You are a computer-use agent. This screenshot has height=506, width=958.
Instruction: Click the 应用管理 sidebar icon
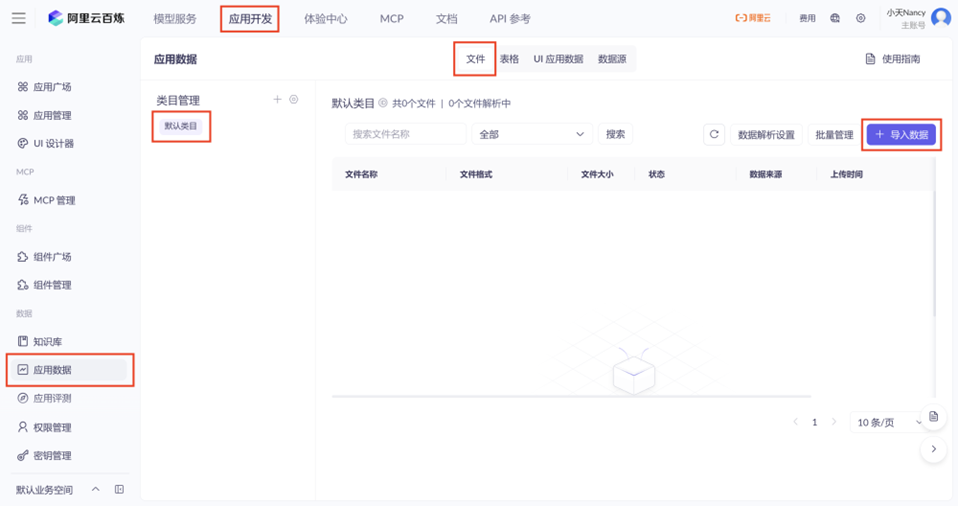click(x=23, y=115)
